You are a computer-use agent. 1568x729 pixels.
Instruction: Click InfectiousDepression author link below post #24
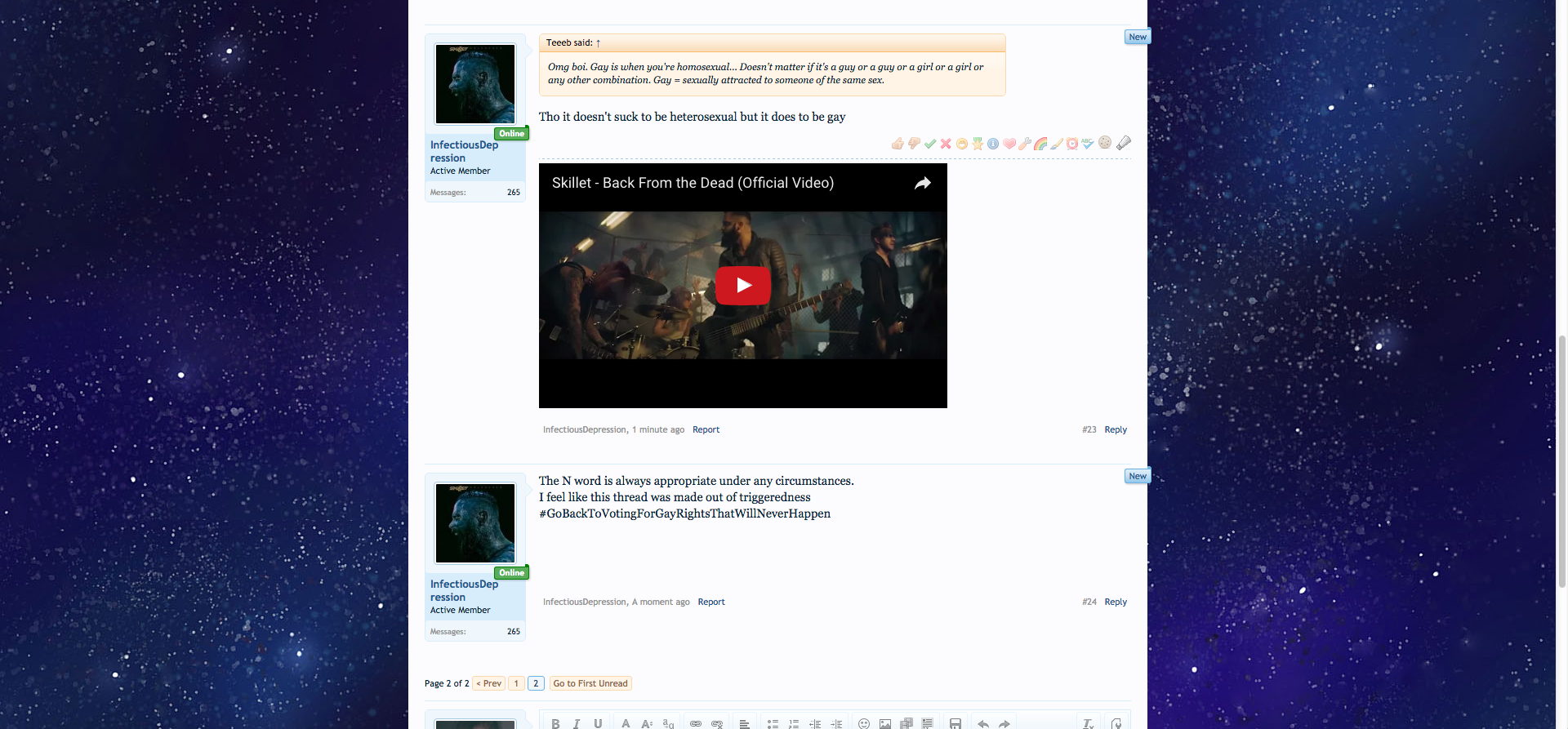click(x=584, y=602)
